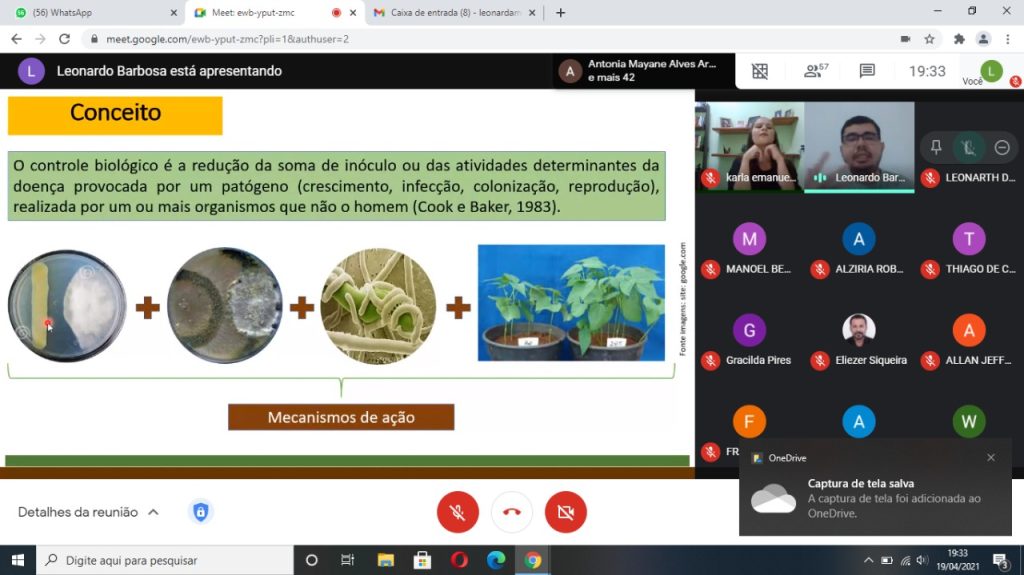Toggle the camera on
1024x575 pixels.
tap(566, 512)
